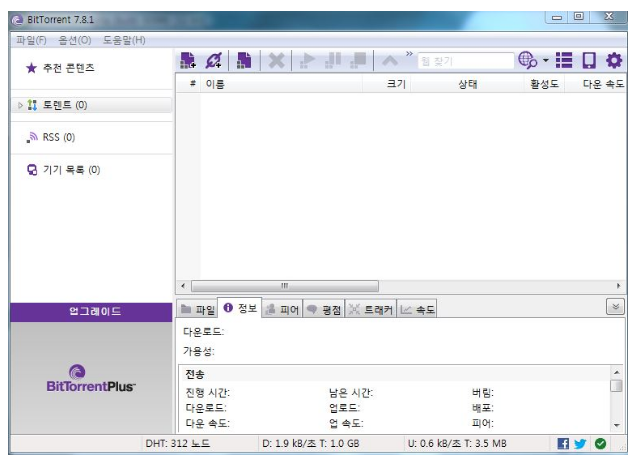636x465 pixels.
Task: Click the BitTorrentPlus banner
Action: (91, 378)
